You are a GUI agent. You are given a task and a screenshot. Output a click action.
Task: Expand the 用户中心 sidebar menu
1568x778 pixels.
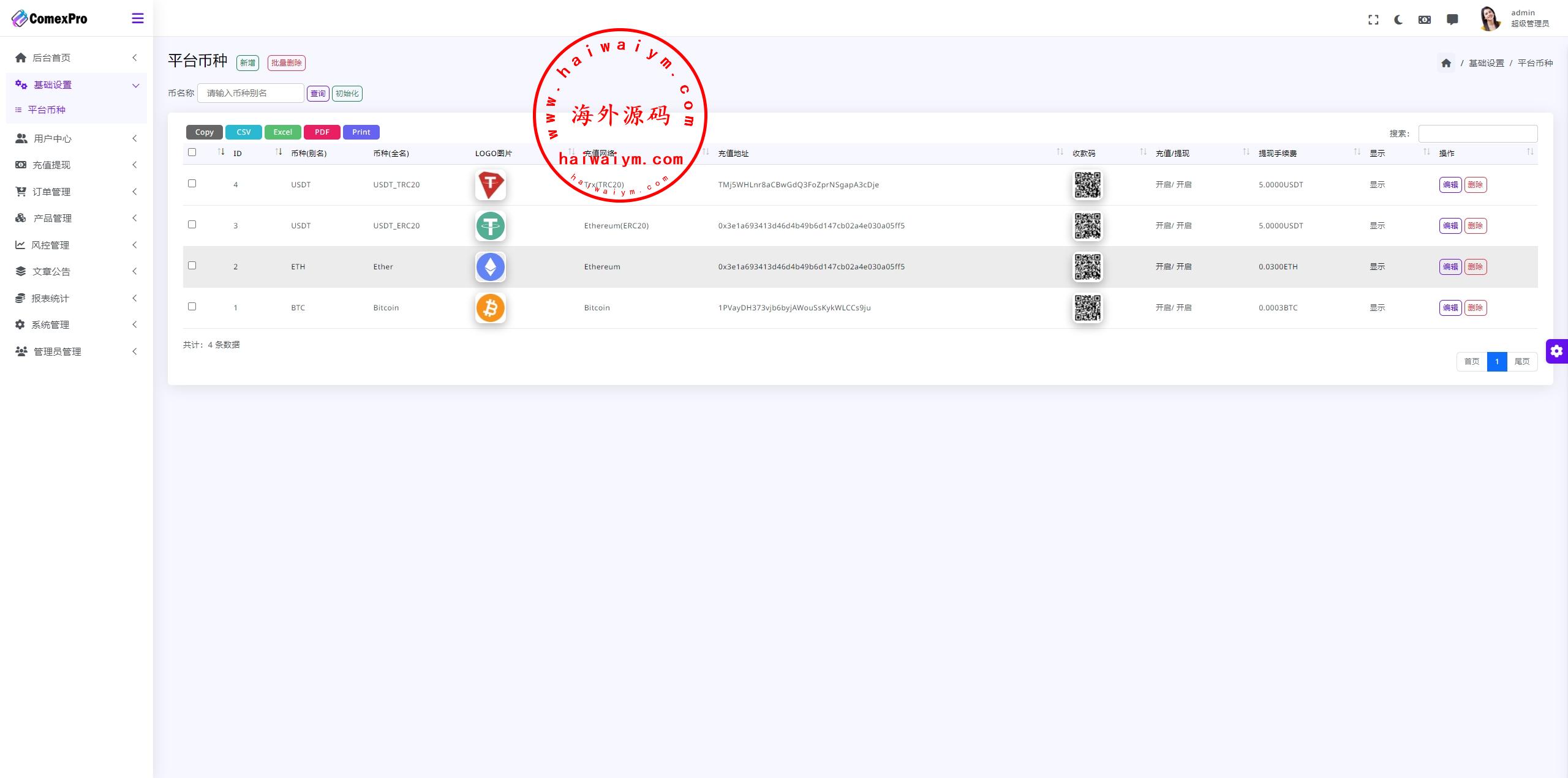point(53,139)
